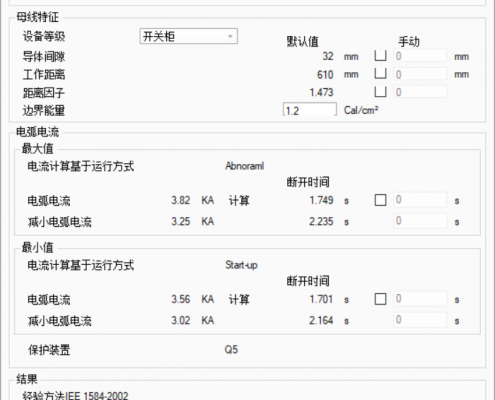The width and height of the screenshot is (495, 400).
Task: Click 计算 label in 最小值 group
Action: 239,299
